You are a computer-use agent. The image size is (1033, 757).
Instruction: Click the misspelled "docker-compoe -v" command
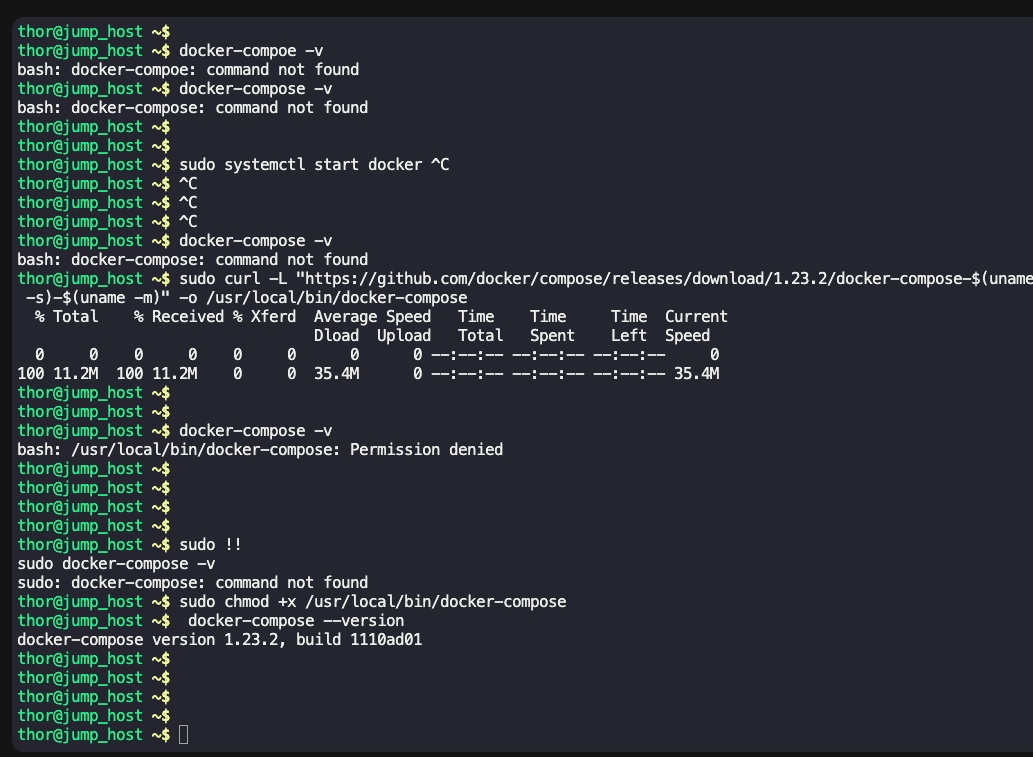pyautogui.click(x=255, y=51)
